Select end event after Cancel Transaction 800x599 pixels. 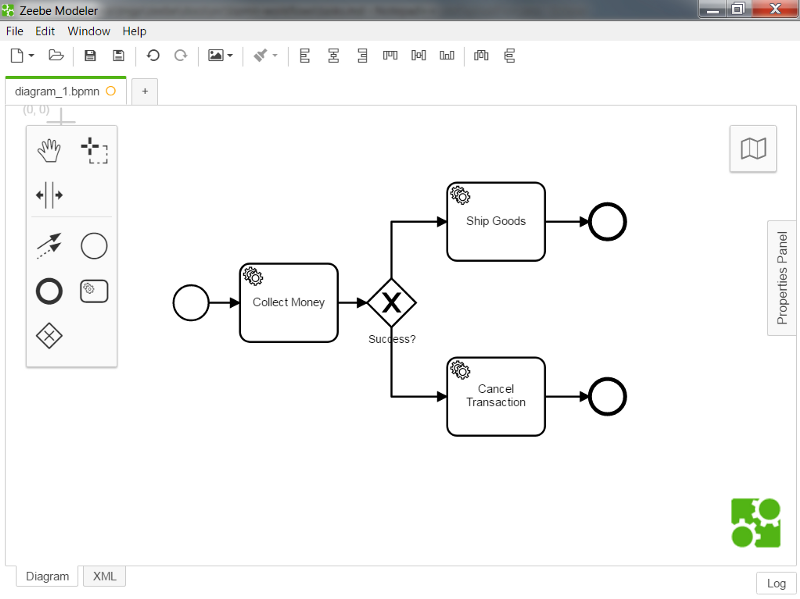pos(607,396)
